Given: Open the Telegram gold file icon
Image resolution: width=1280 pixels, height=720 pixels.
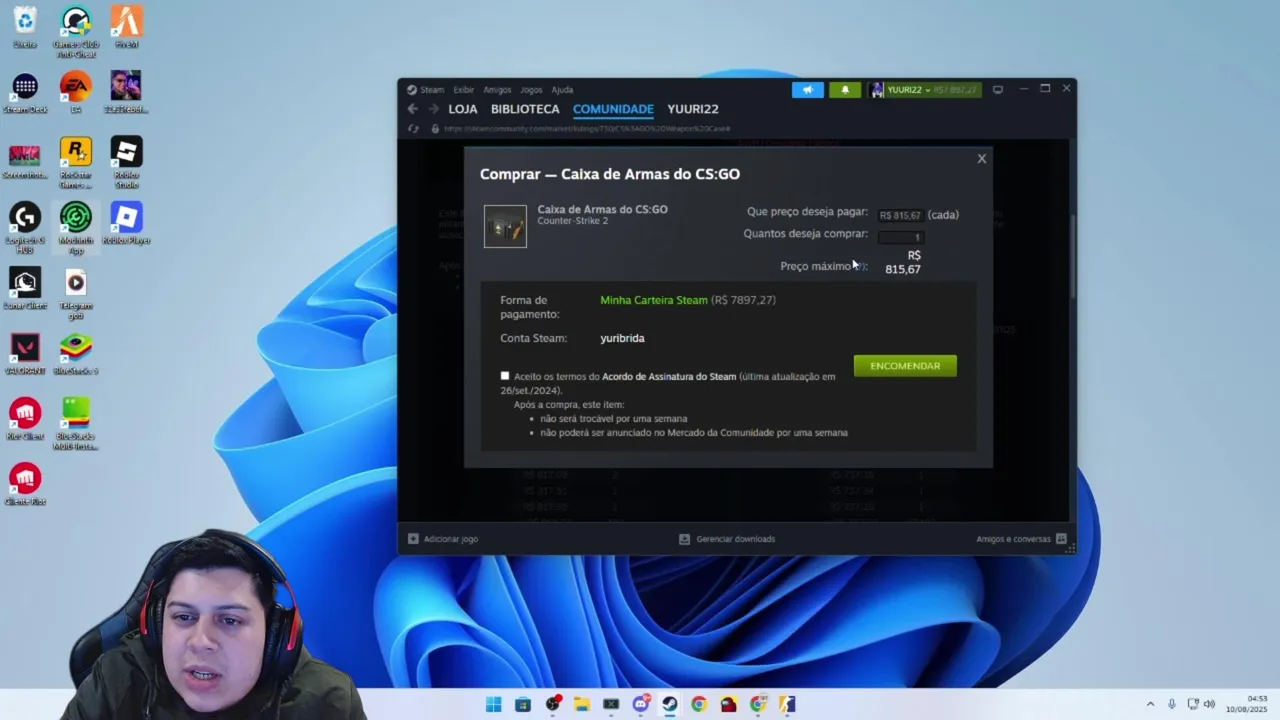Looking at the screenshot, I should click(75, 292).
